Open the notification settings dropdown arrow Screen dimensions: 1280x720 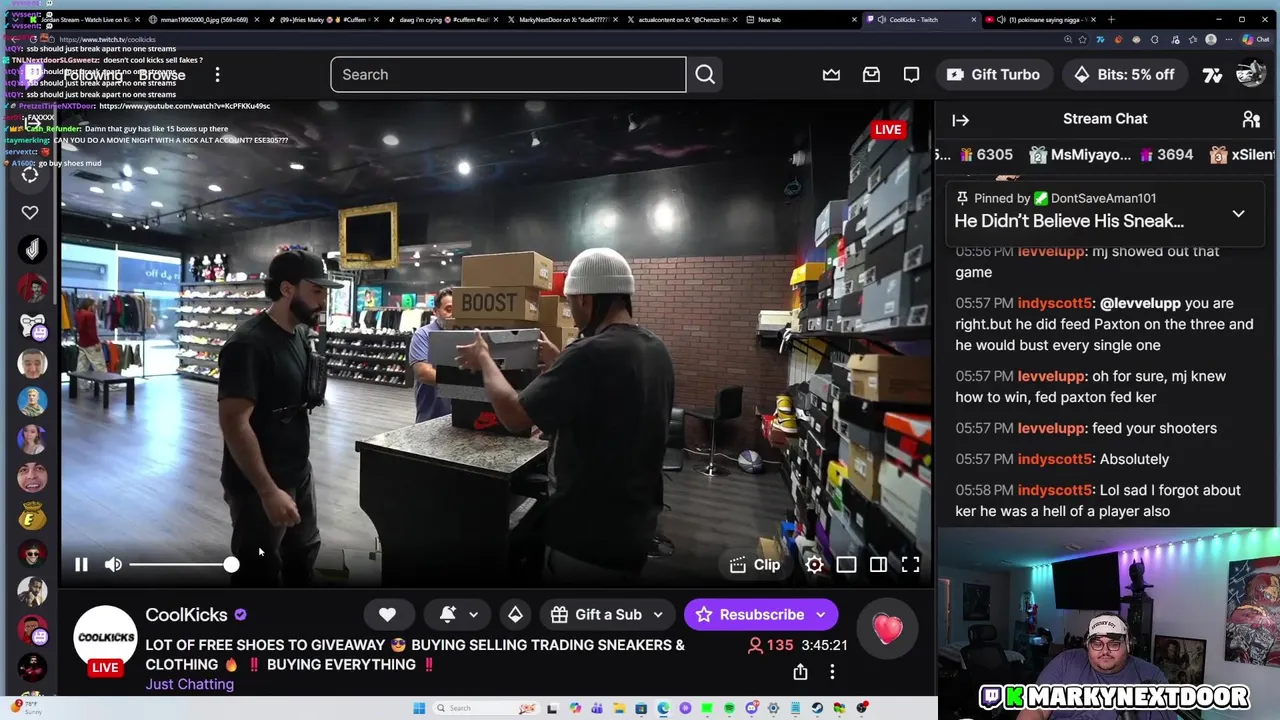click(x=473, y=615)
